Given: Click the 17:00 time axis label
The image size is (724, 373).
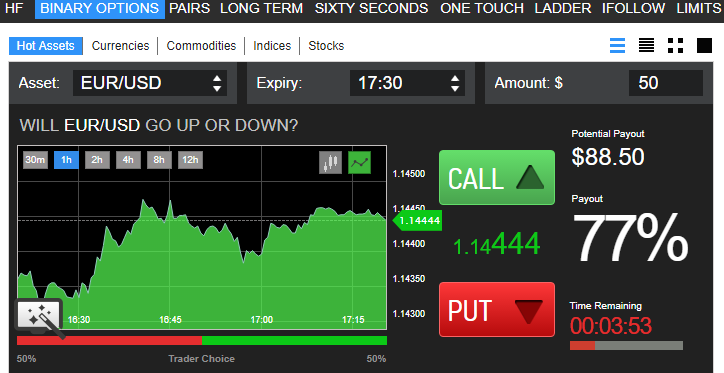Looking at the screenshot, I should tap(261, 319).
